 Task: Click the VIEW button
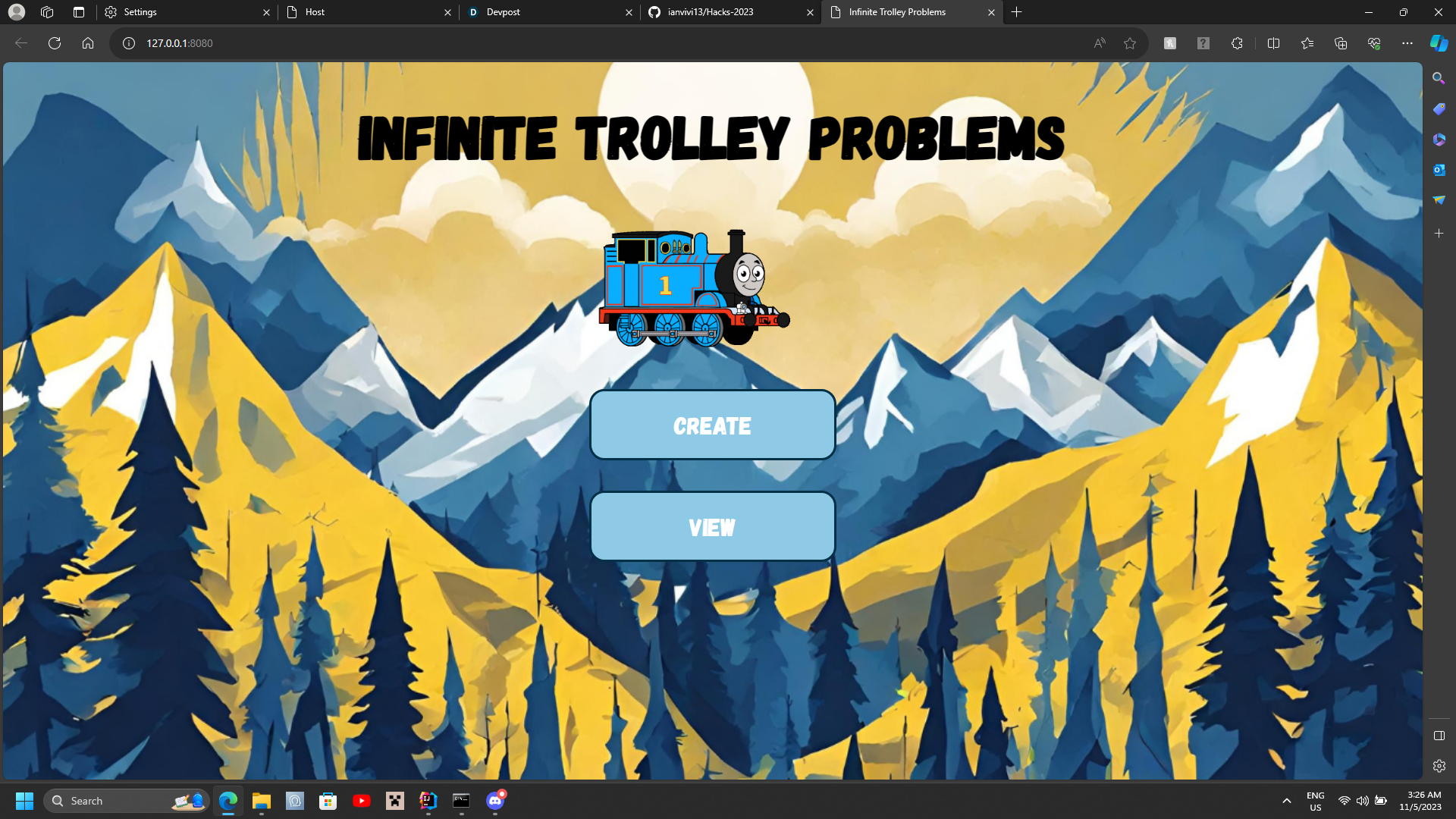[712, 526]
